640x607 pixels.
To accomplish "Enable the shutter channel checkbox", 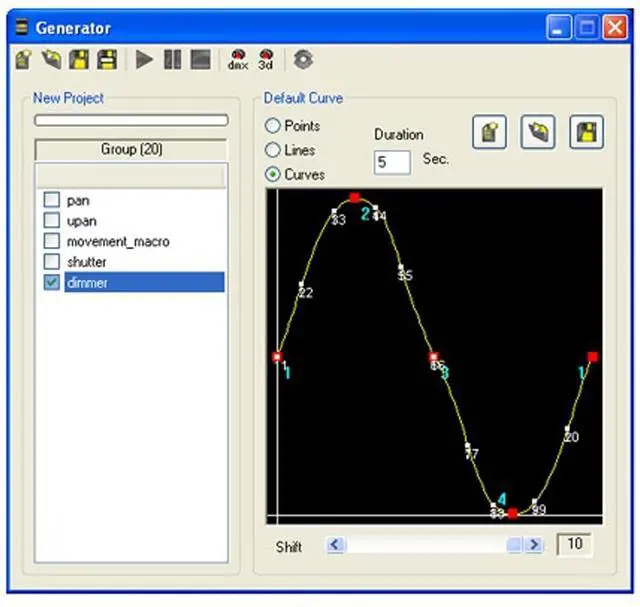I will [x=52, y=262].
